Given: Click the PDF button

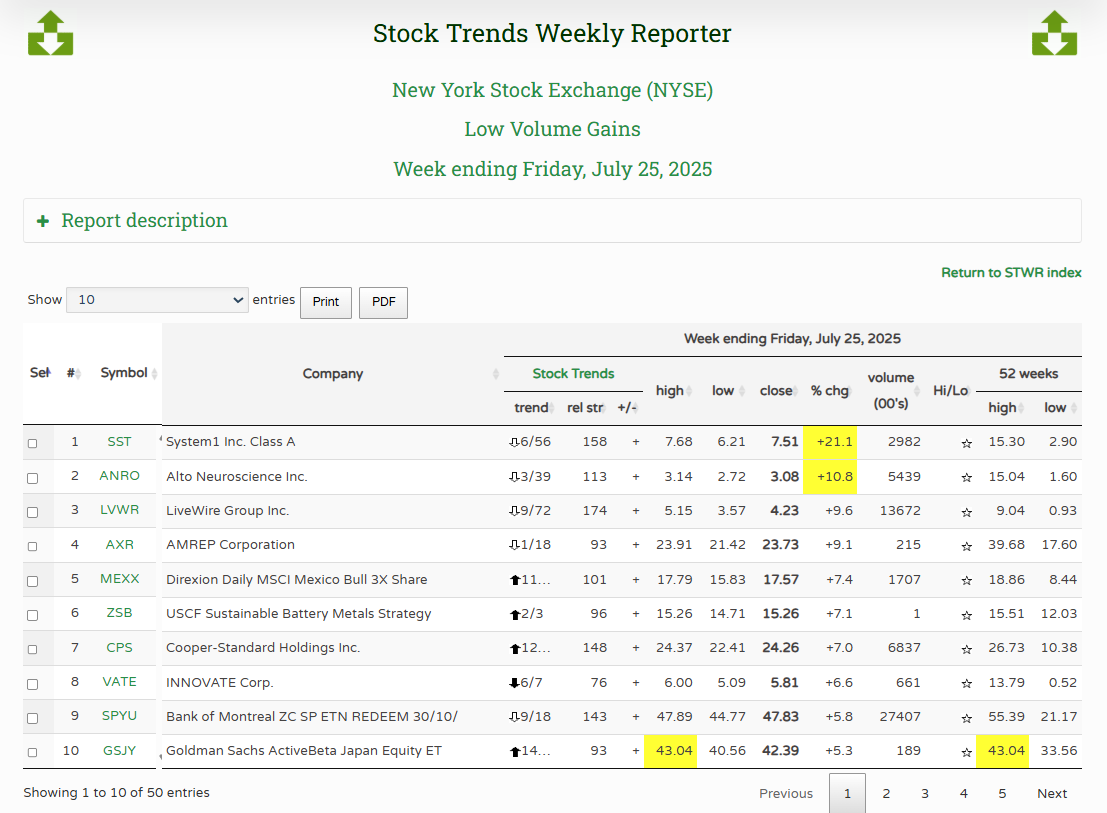Looking at the screenshot, I should point(383,302).
